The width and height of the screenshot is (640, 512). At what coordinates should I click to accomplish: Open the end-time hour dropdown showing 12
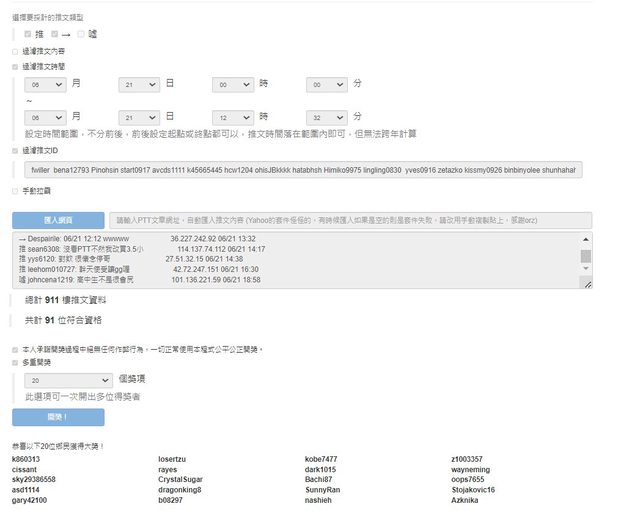coord(233,117)
